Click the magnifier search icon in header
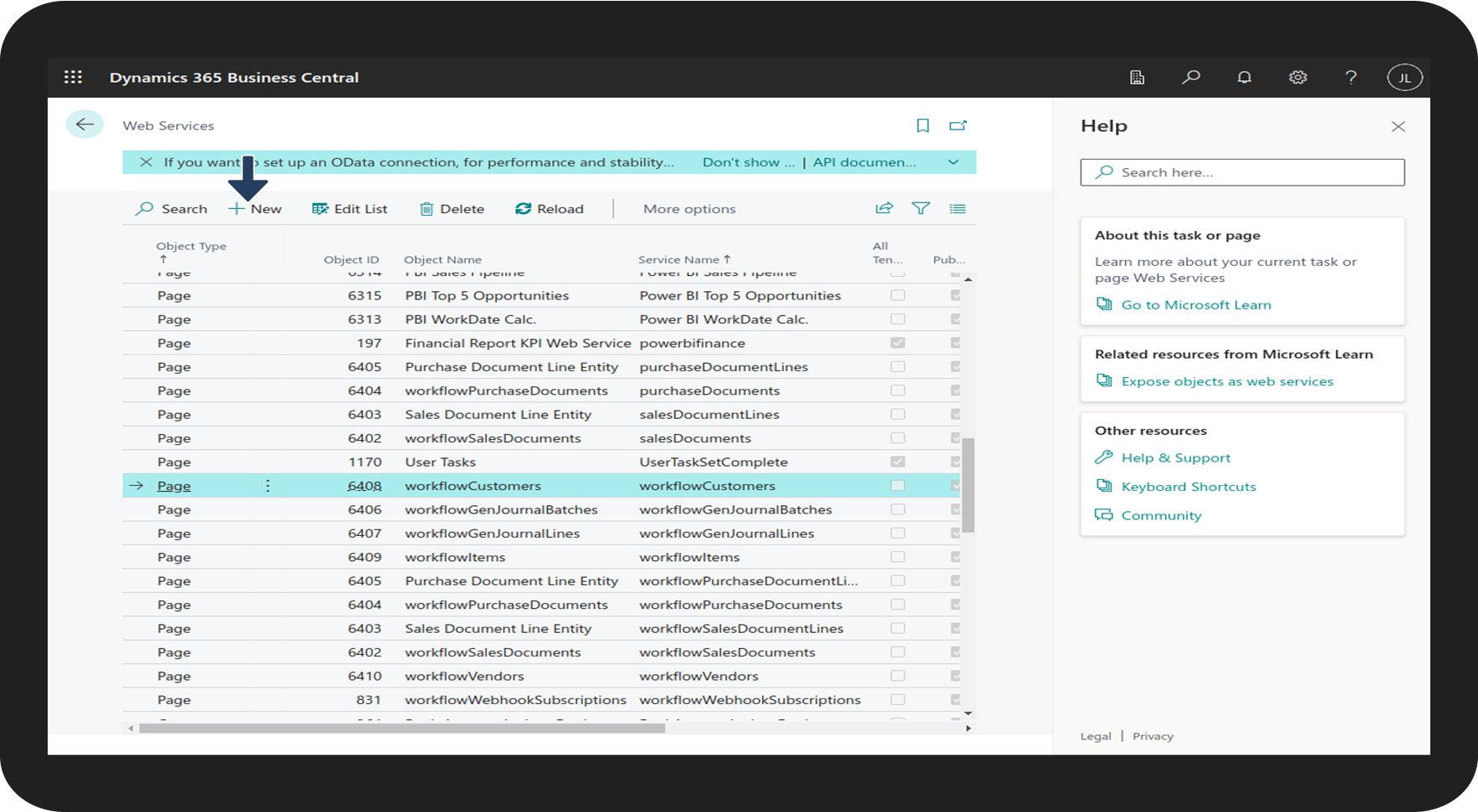1478x812 pixels. click(x=1190, y=77)
